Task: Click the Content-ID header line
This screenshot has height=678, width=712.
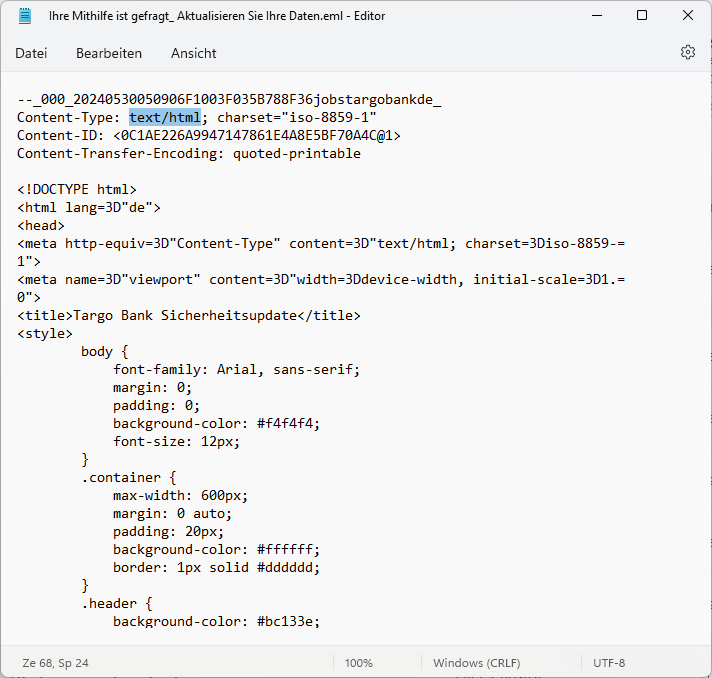Action: pos(208,136)
